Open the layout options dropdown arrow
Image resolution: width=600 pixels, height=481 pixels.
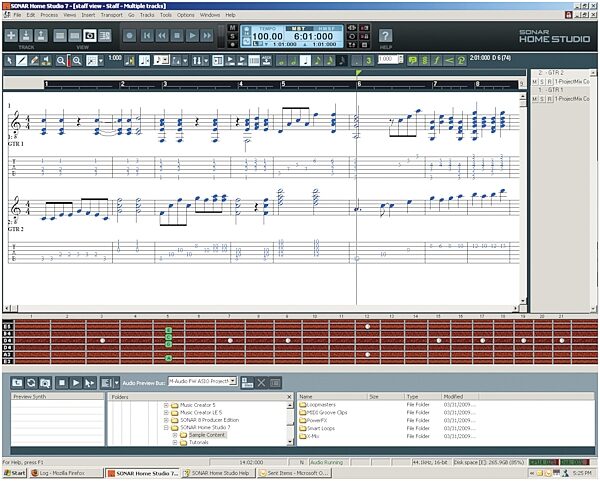(x=185, y=60)
